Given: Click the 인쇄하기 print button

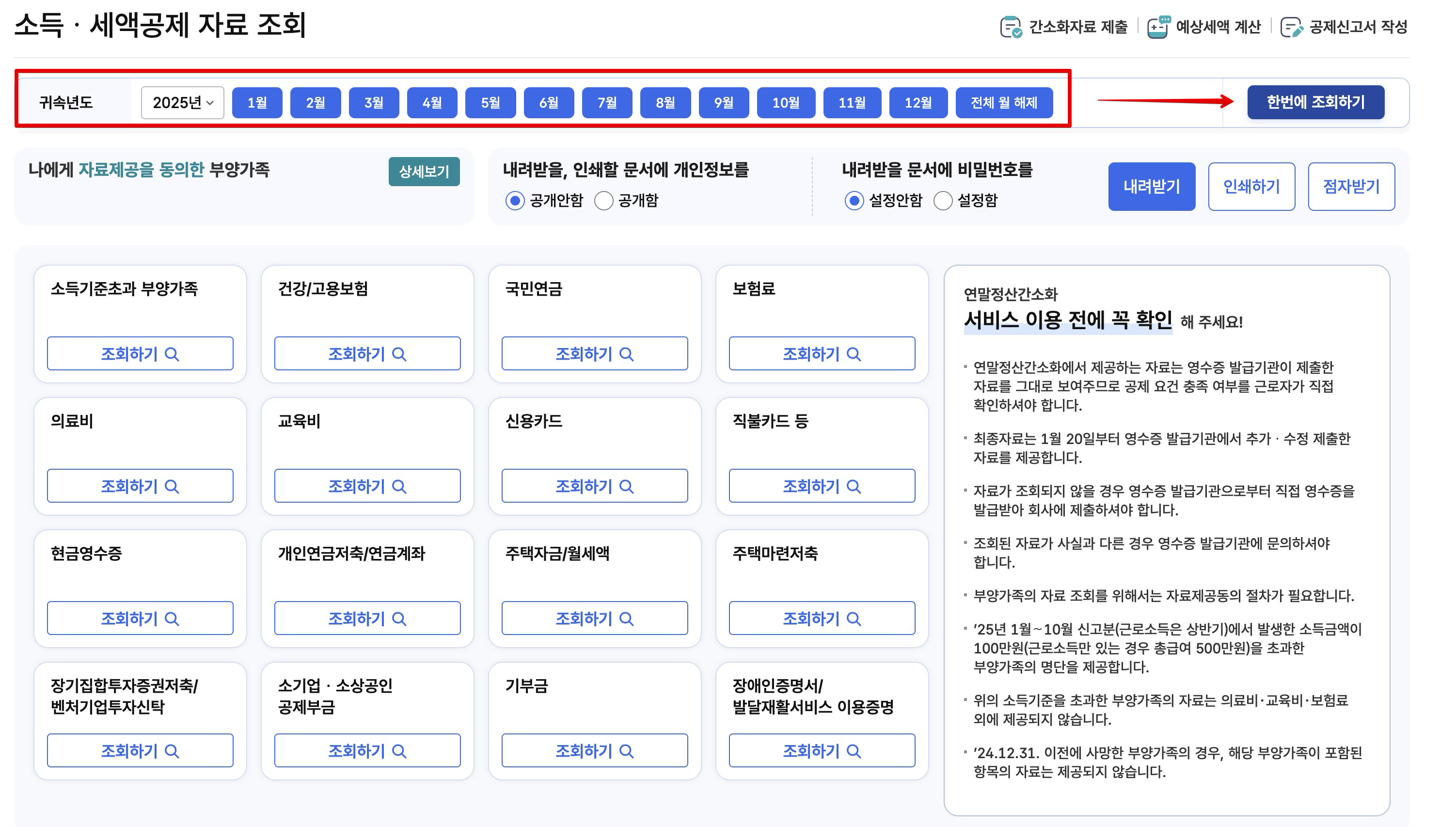Looking at the screenshot, I should [1251, 186].
